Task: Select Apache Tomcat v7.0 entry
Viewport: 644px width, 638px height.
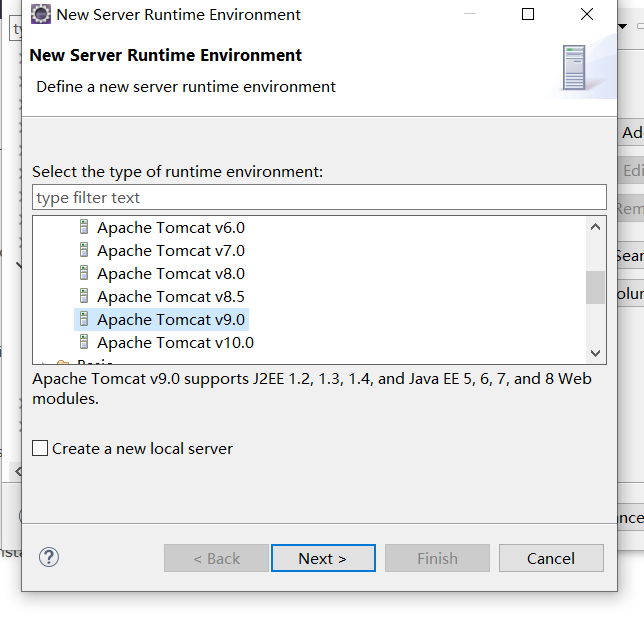Action: pyautogui.click(x=171, y=251)
